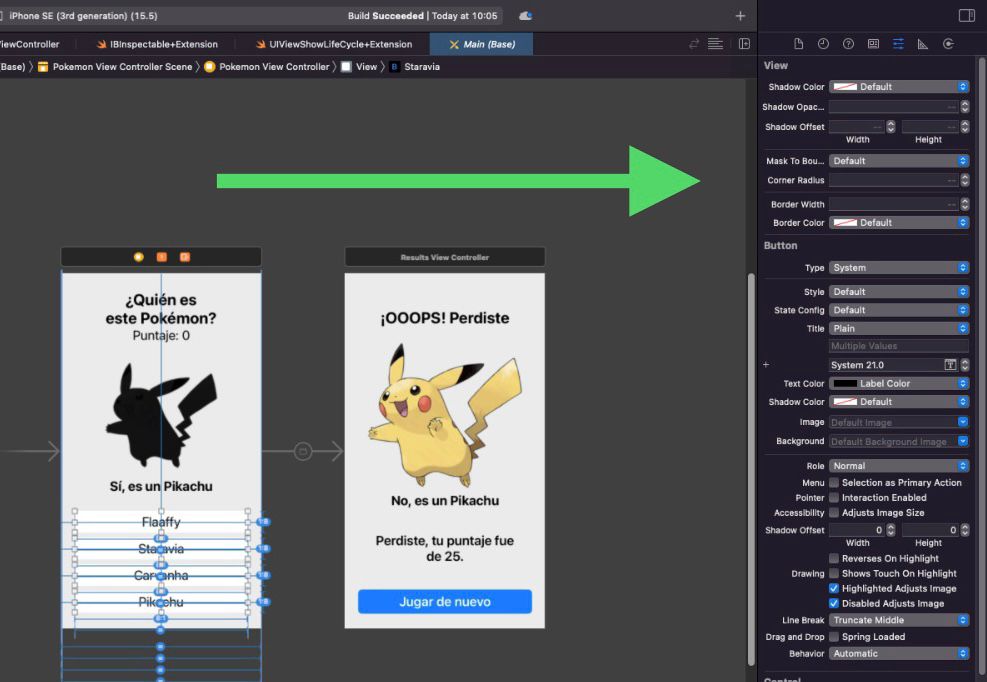
Task: Click View breadcrumb item
Action: tap(359, 67)
